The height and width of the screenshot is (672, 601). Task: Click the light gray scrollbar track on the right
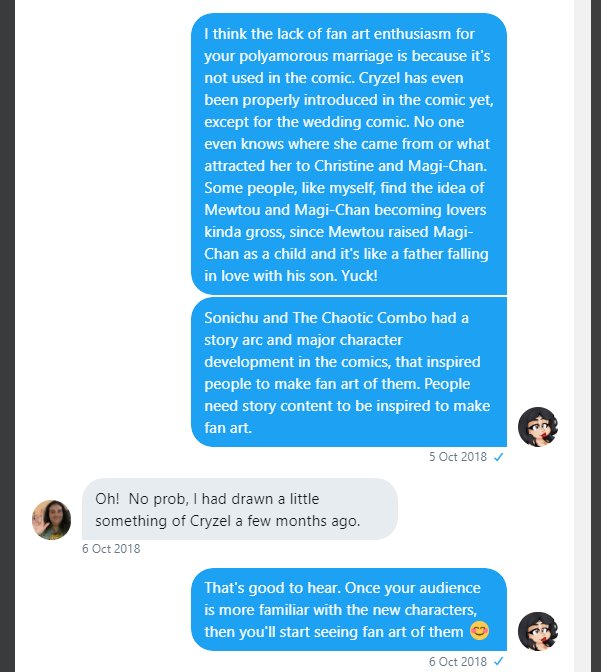click(582, 300)
